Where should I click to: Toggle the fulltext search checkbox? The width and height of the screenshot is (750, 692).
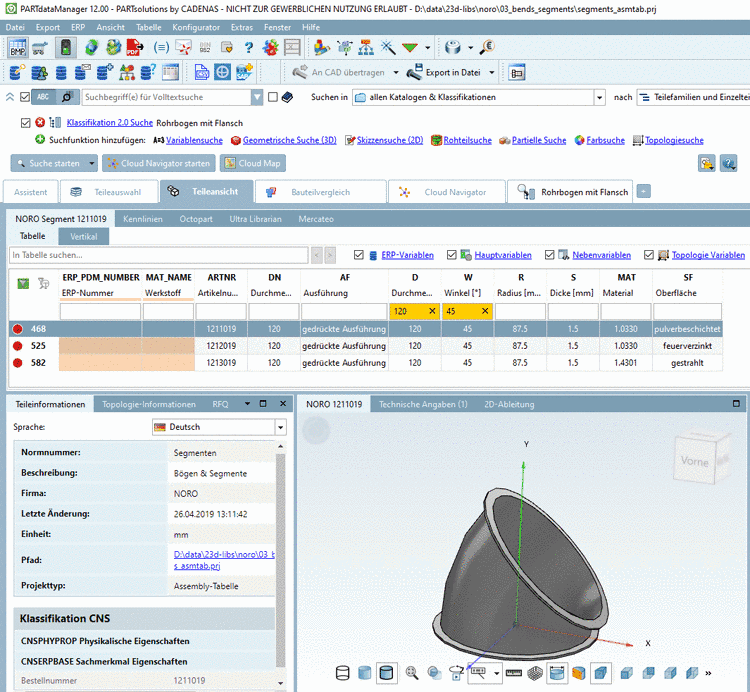(25, 97)
